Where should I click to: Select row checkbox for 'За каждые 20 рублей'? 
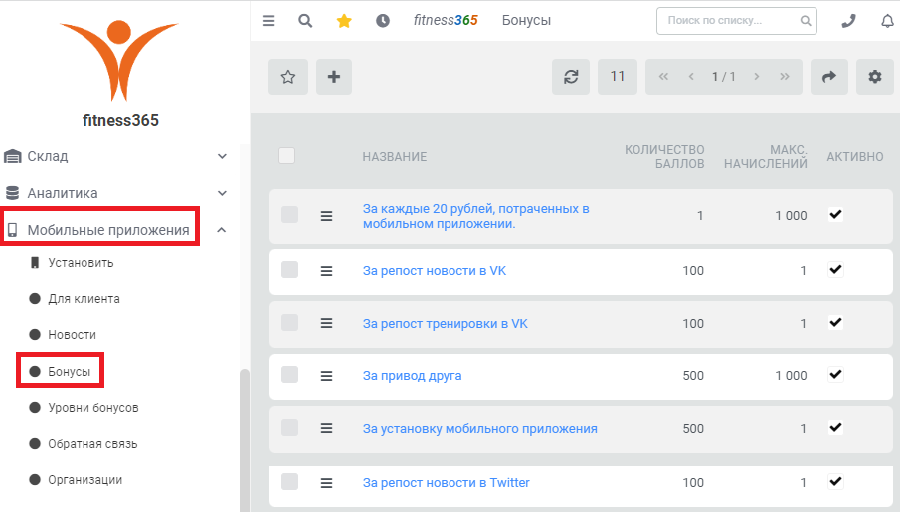289,215
